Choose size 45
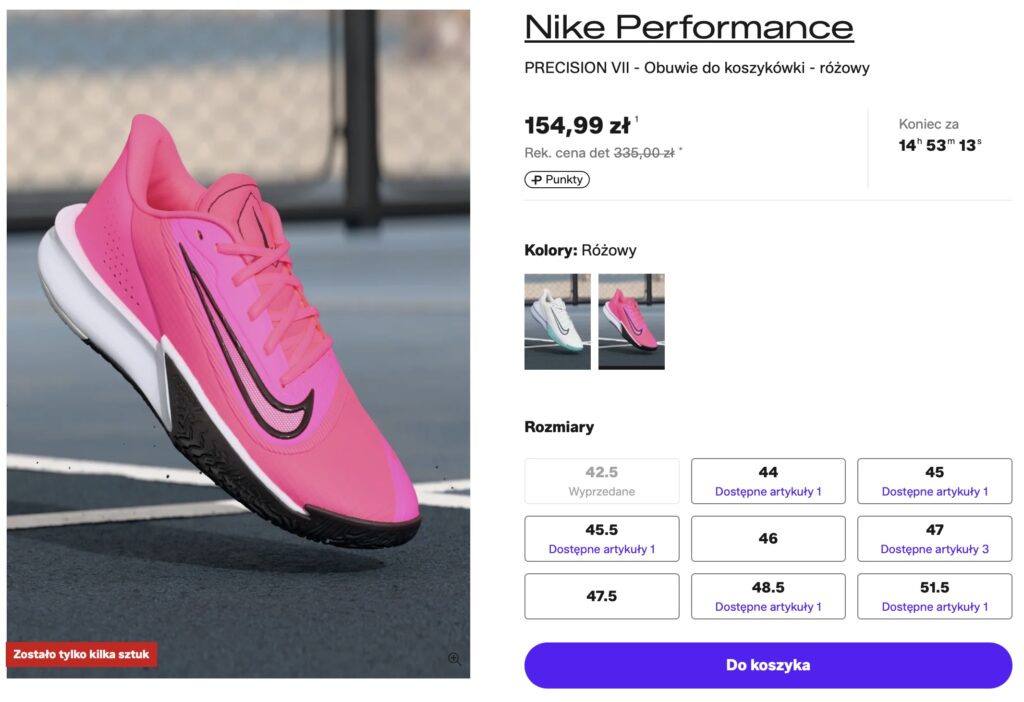This screenshot has height=702, width=1024. (x=934, y=481)
